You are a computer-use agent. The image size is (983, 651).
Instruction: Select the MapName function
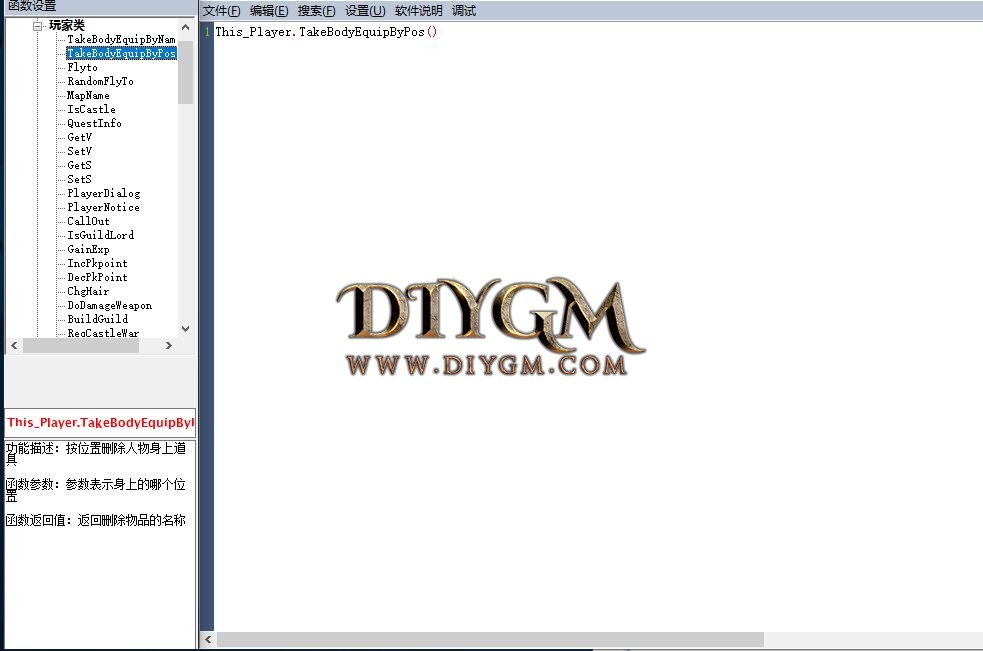pyautogui.click(x=88, y=95)
